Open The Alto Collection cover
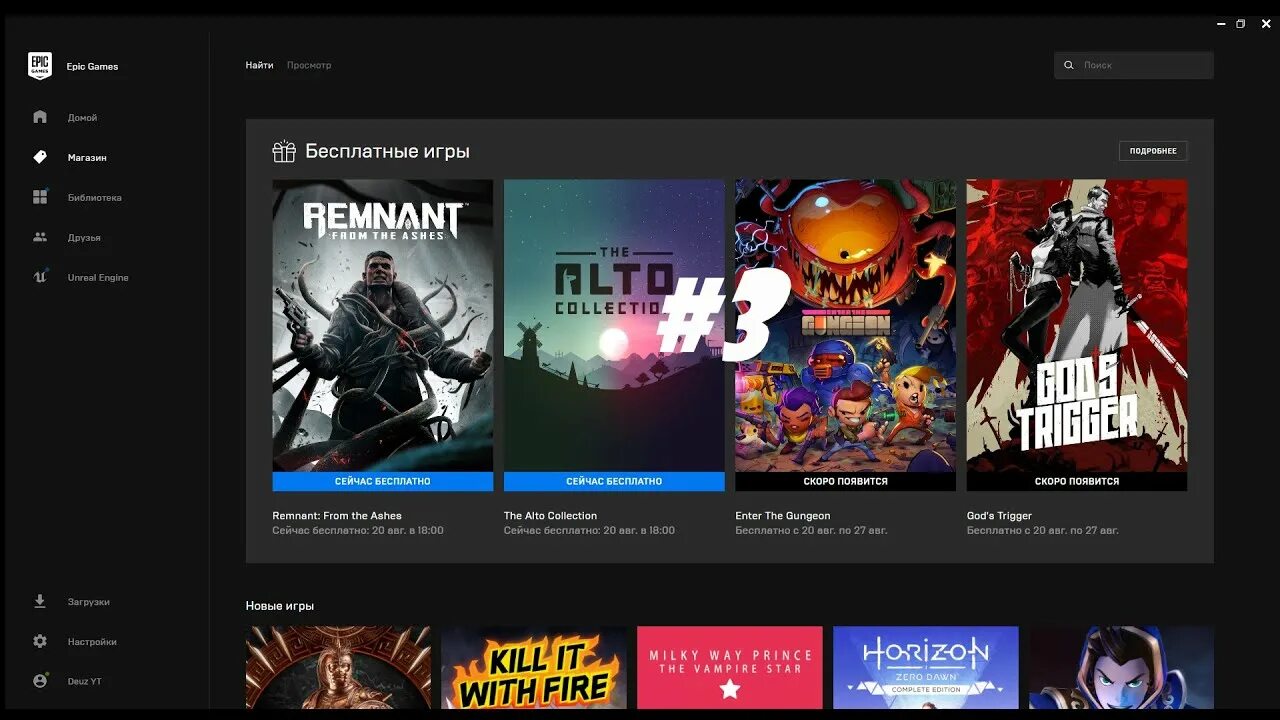 point(614,325)
